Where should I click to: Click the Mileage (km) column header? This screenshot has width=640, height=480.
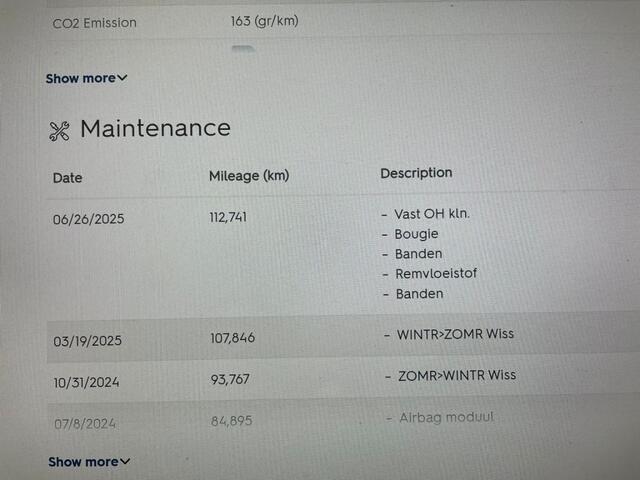248,176
